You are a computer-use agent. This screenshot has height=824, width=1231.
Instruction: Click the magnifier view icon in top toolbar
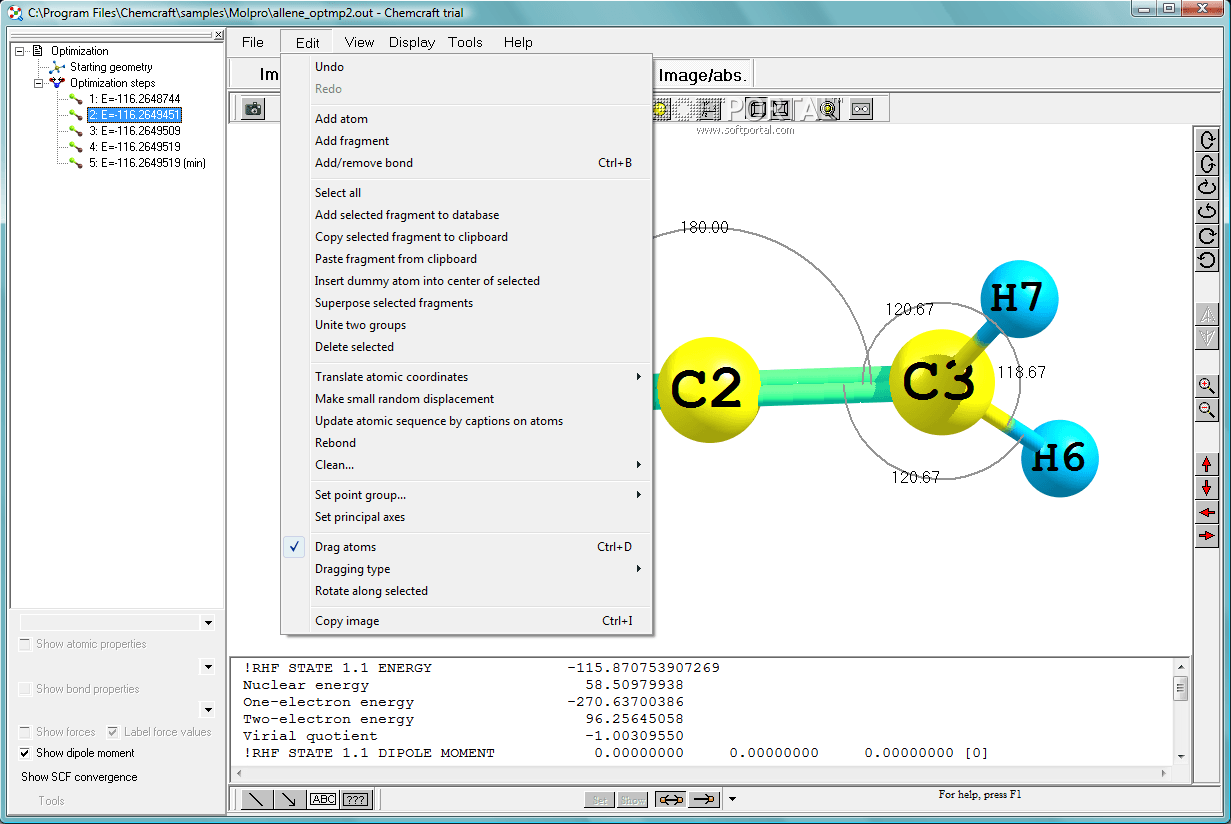[829, 108]
